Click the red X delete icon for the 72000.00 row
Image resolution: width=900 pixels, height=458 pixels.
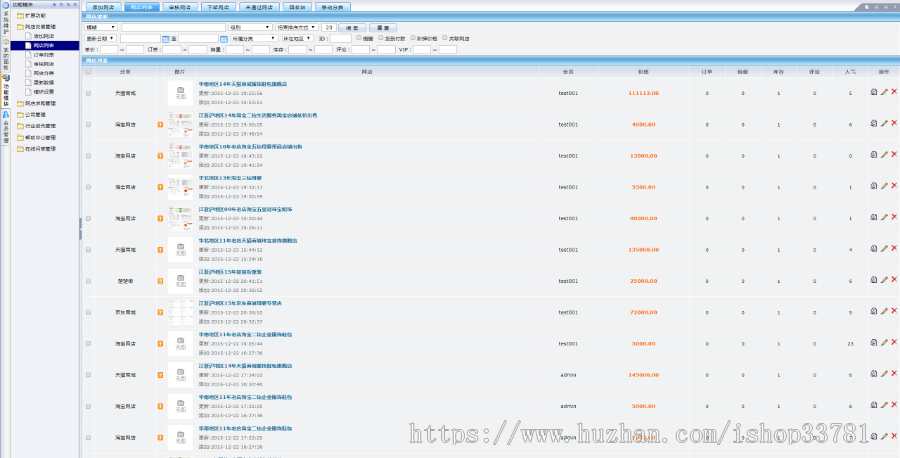click(894, 310)
